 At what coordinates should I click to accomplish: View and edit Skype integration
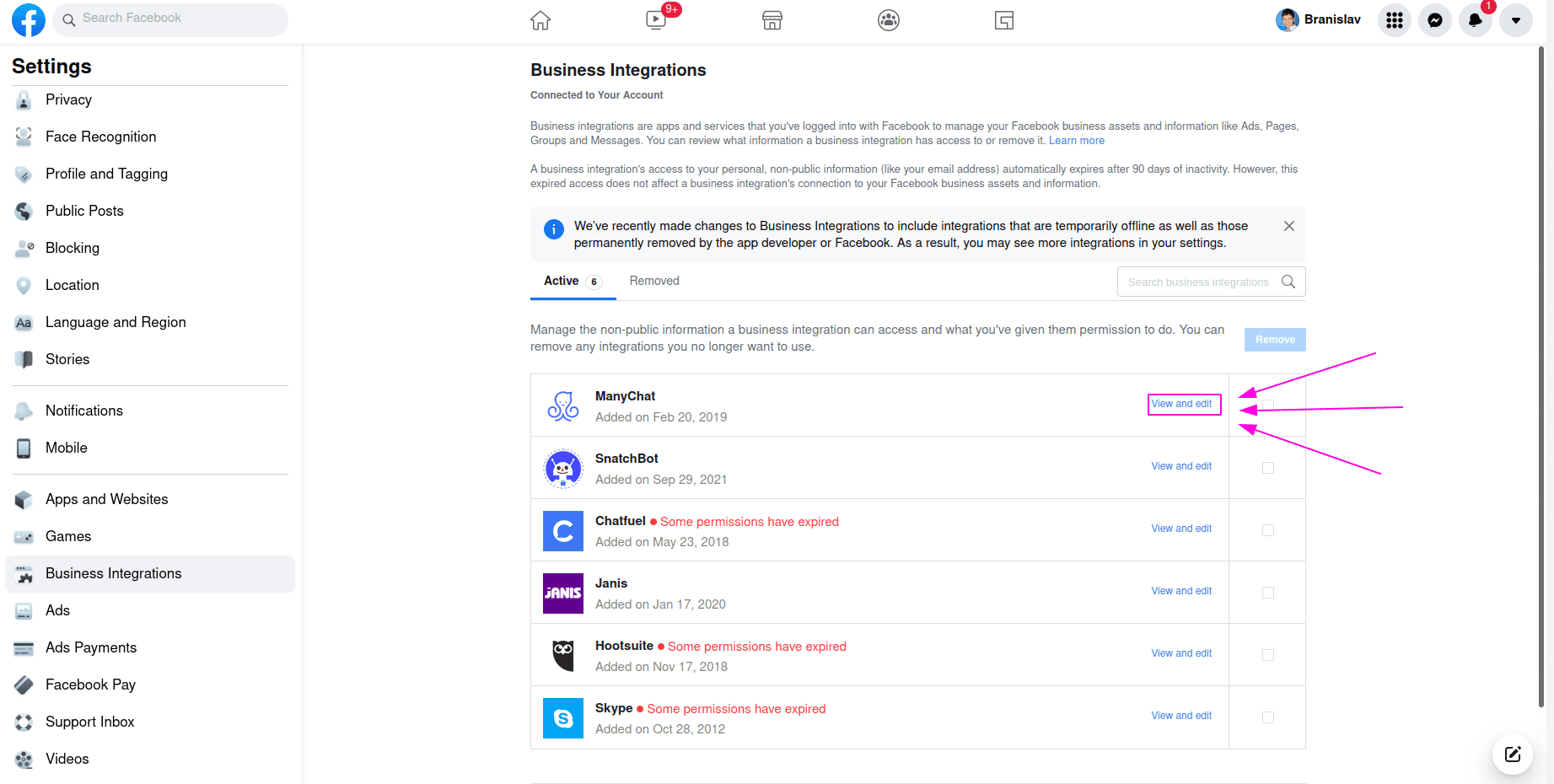click(x=1181, y=716)
